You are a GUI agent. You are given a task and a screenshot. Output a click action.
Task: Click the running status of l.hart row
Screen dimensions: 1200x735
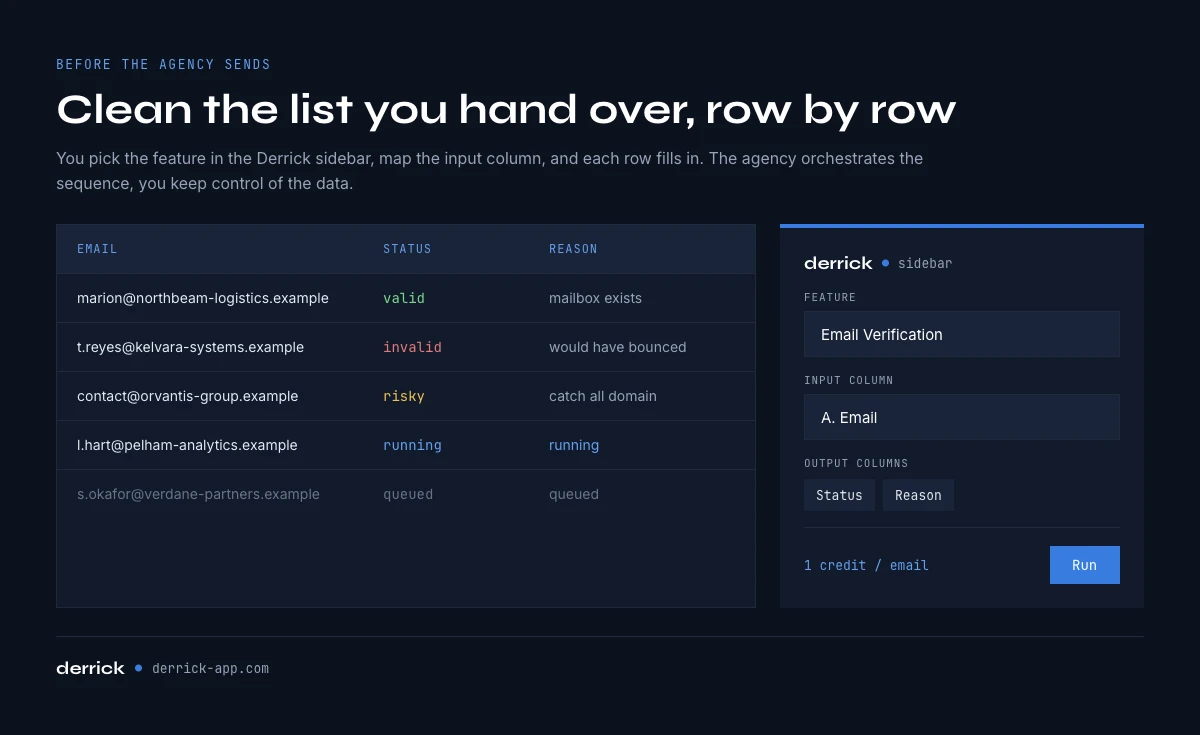coord(412,445)
